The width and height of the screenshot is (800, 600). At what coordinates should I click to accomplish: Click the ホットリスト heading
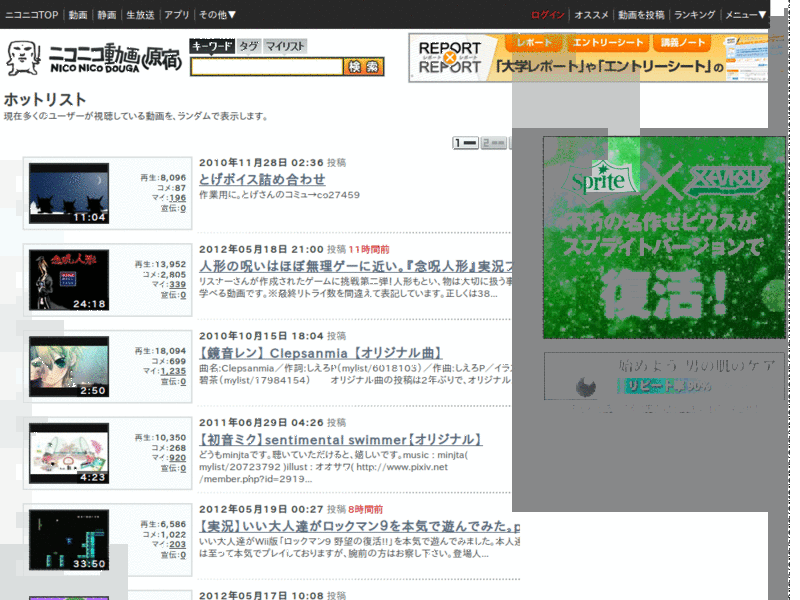(x=45, y=99)
